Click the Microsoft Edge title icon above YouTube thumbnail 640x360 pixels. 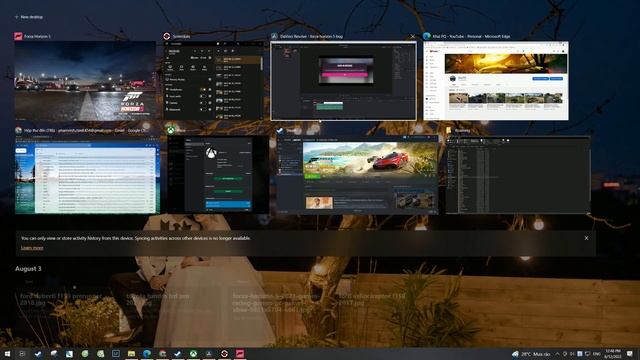427,36
